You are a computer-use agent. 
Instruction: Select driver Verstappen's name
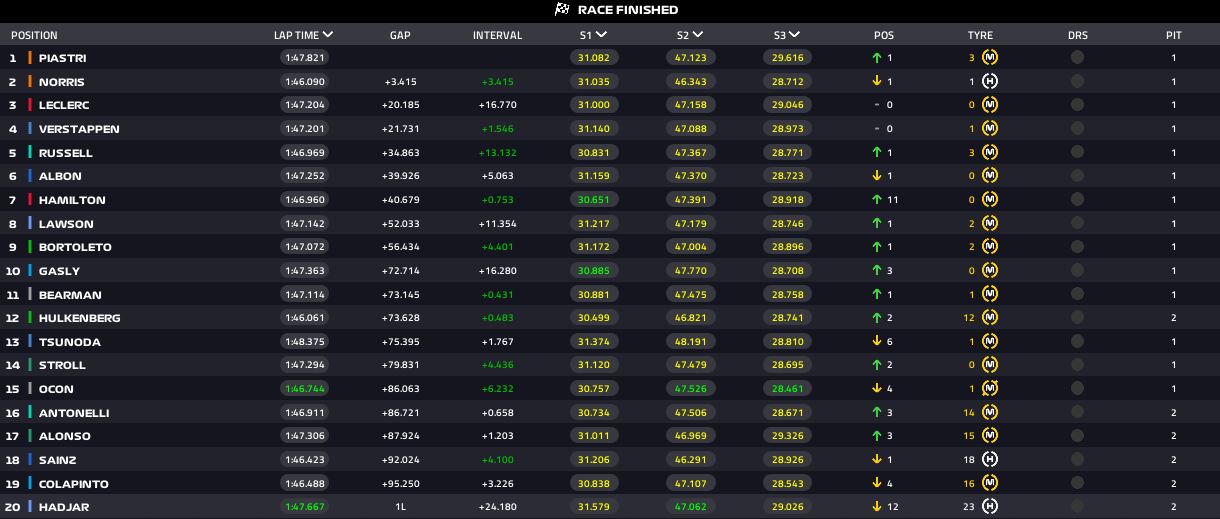tap(79, 129)
